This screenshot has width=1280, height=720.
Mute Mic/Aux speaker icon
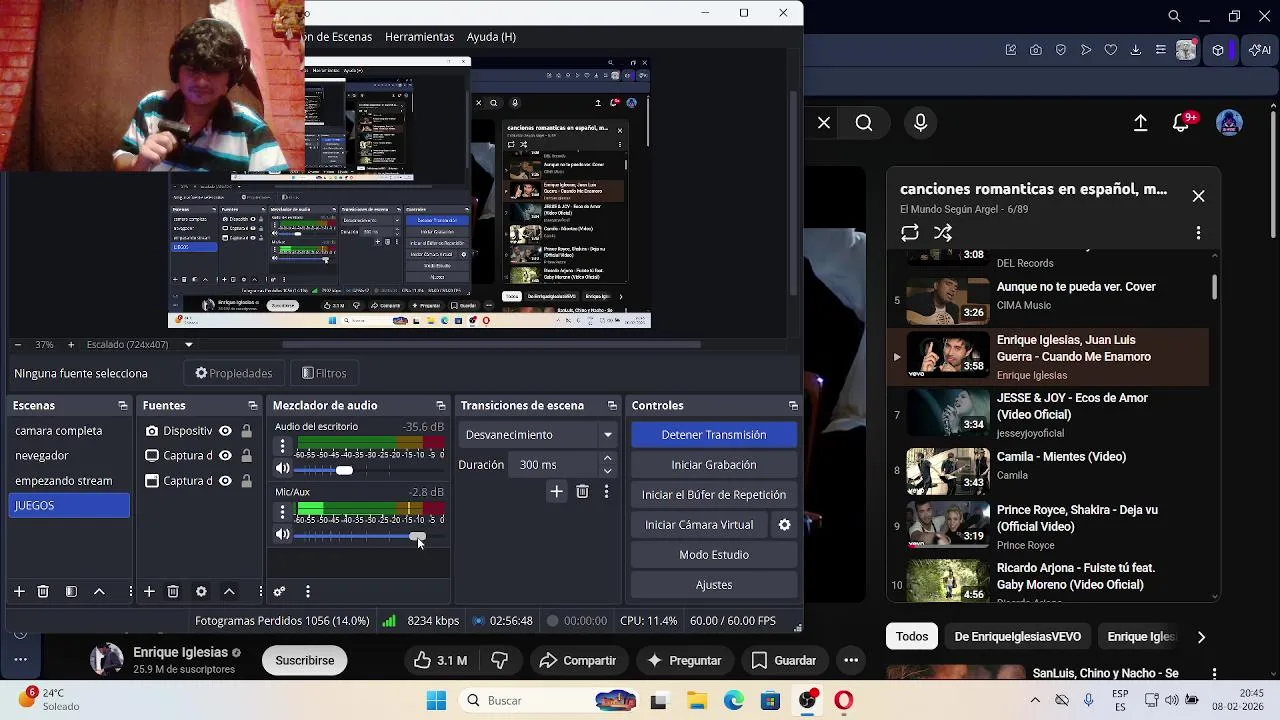click(x=283, y=535)
